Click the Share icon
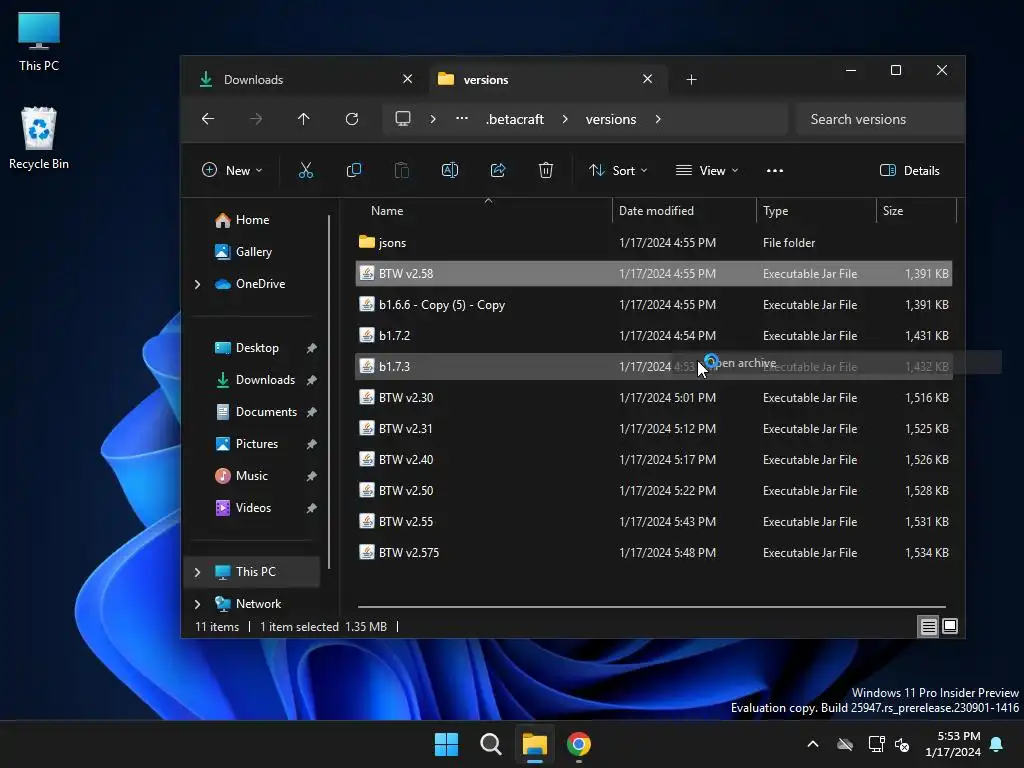The height and width of the screenshot is (768, 1024). [x=498, y=170]
